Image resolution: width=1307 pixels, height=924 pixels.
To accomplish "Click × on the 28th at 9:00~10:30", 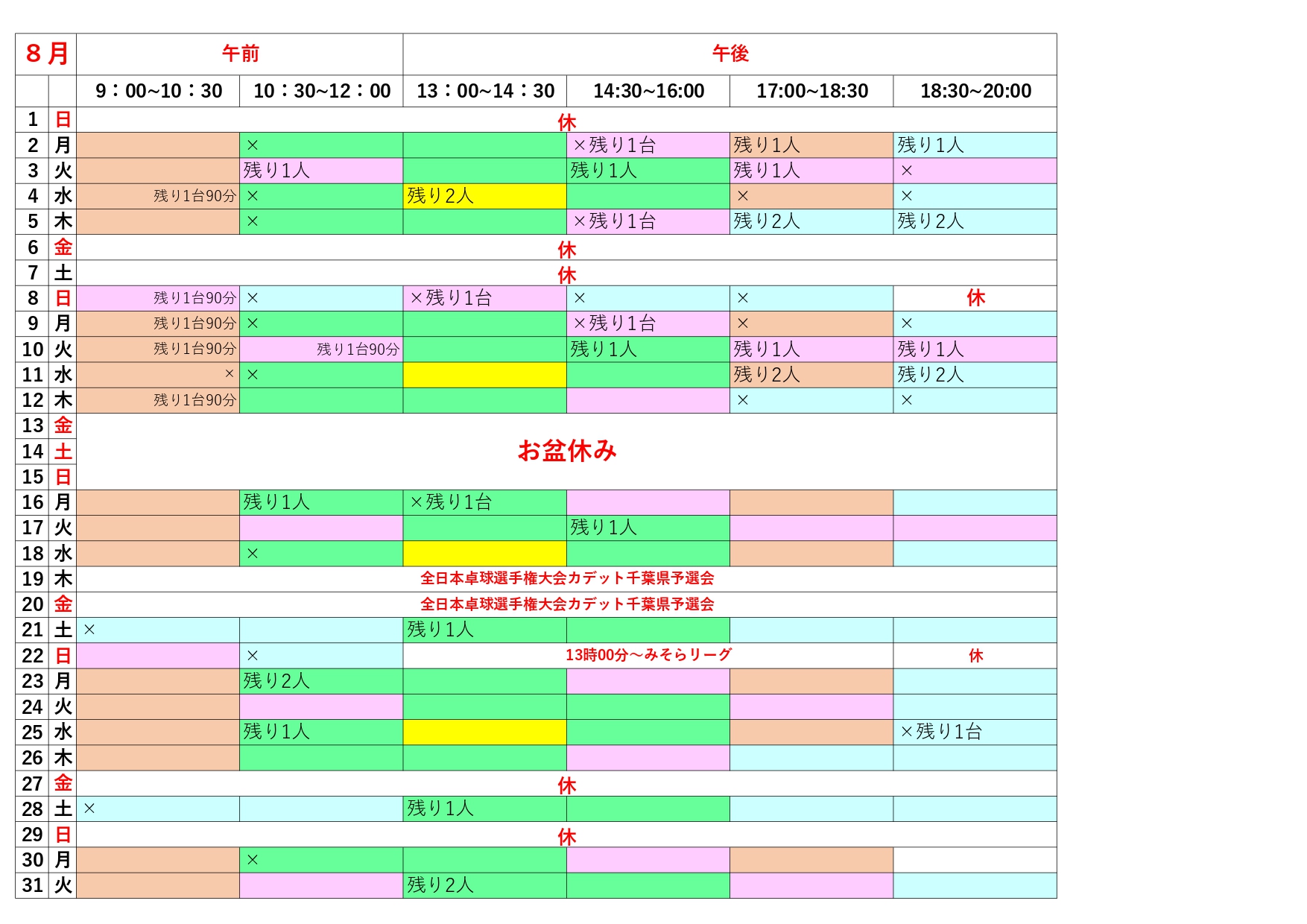I will pos(89,808).
